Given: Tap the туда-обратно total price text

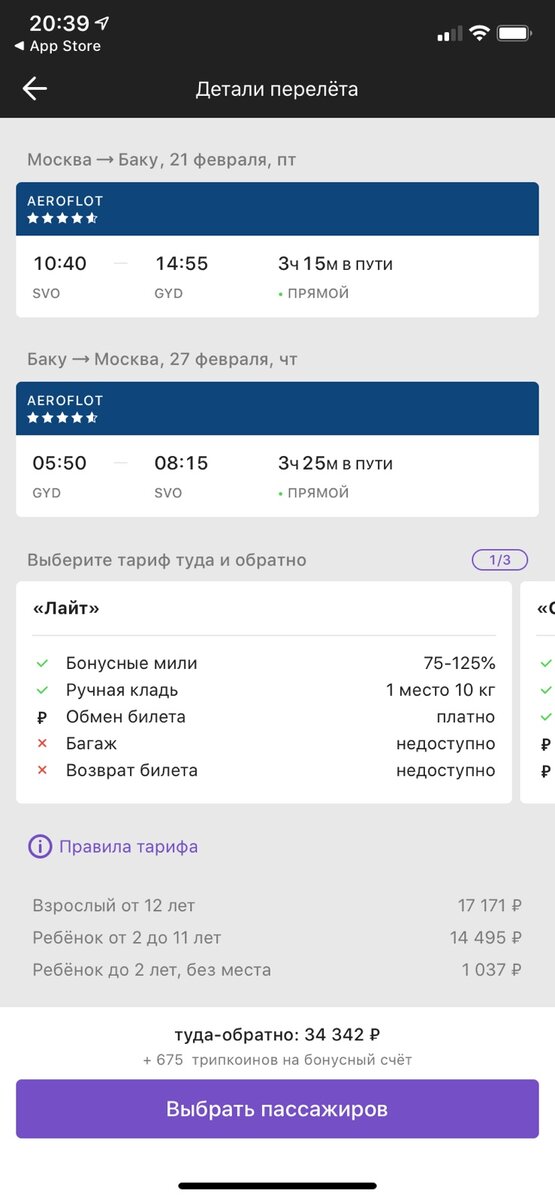Looking at the screenshot, I should pos(277,1035).
